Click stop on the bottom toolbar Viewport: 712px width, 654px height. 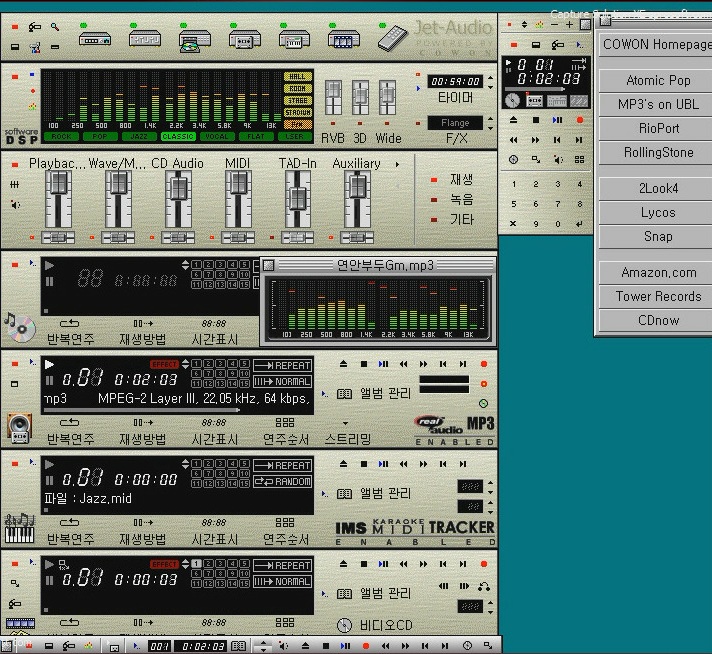(x=326, y=646)
